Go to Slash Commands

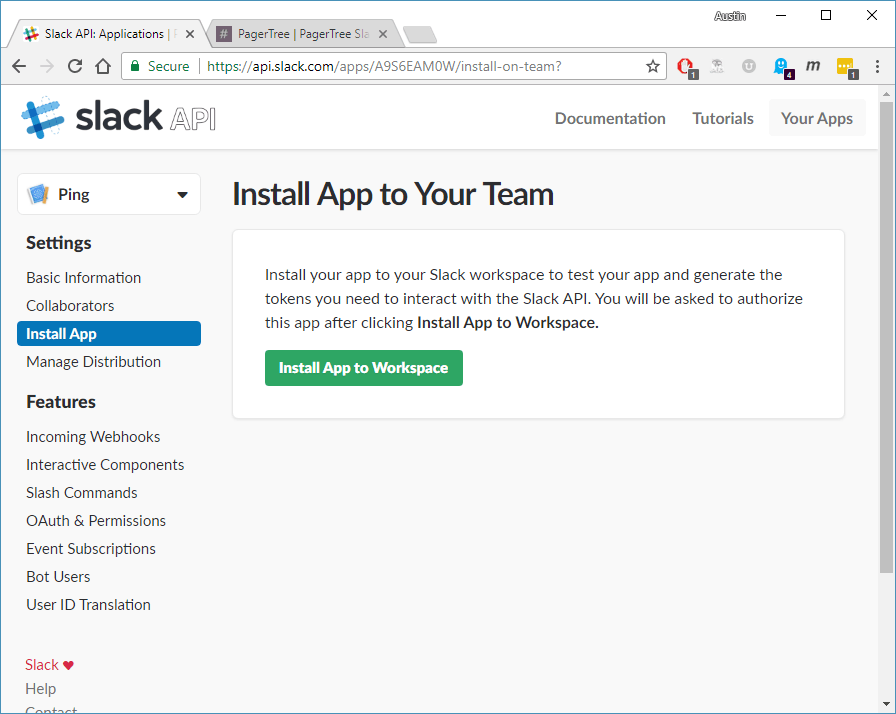coord(82,492)
